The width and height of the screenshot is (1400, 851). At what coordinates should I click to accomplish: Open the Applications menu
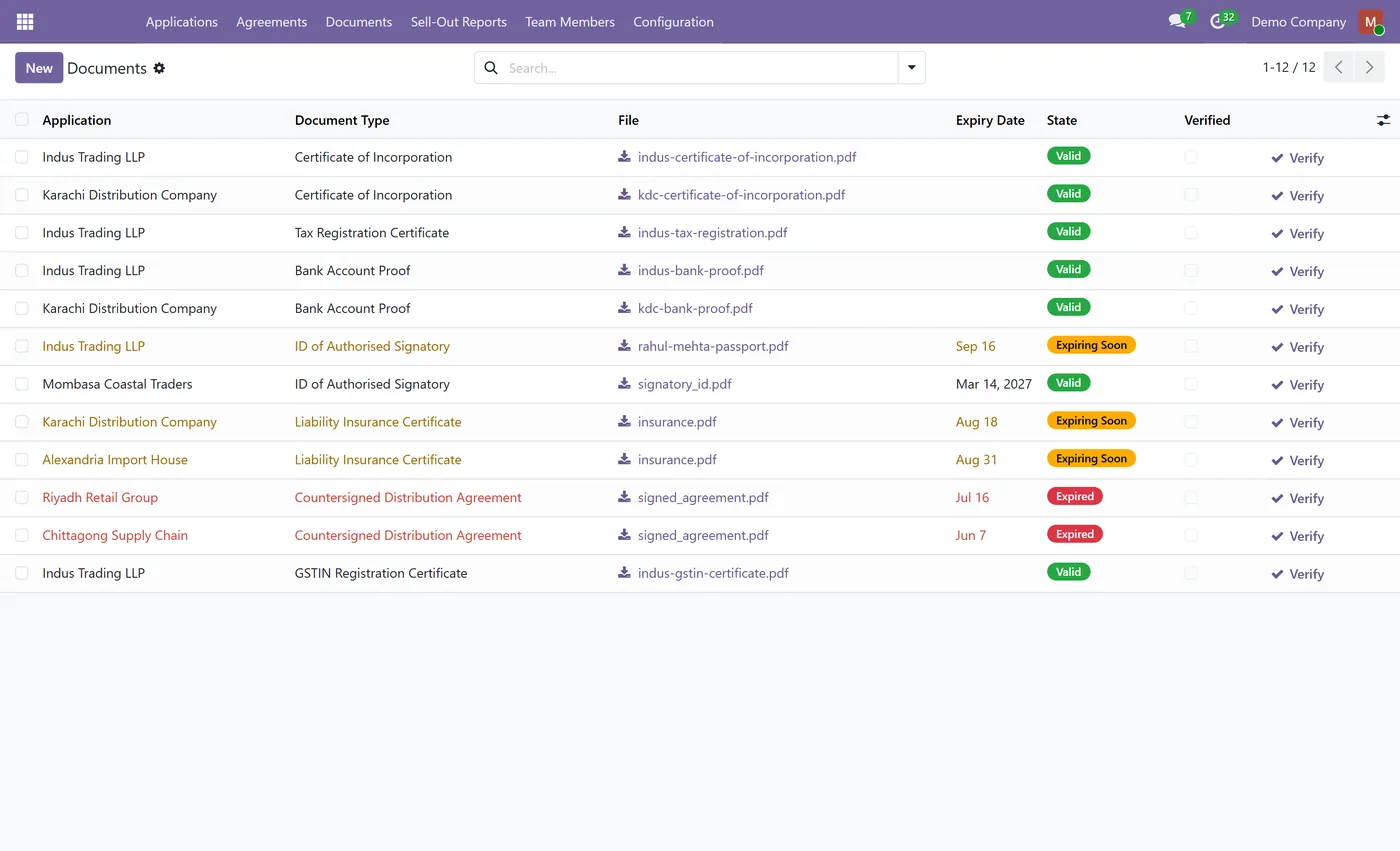point(182,21)
